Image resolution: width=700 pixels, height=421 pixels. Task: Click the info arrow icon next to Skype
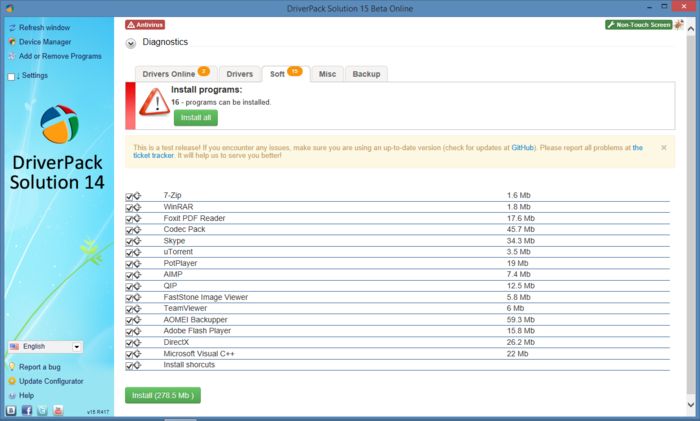pos(137,241)
